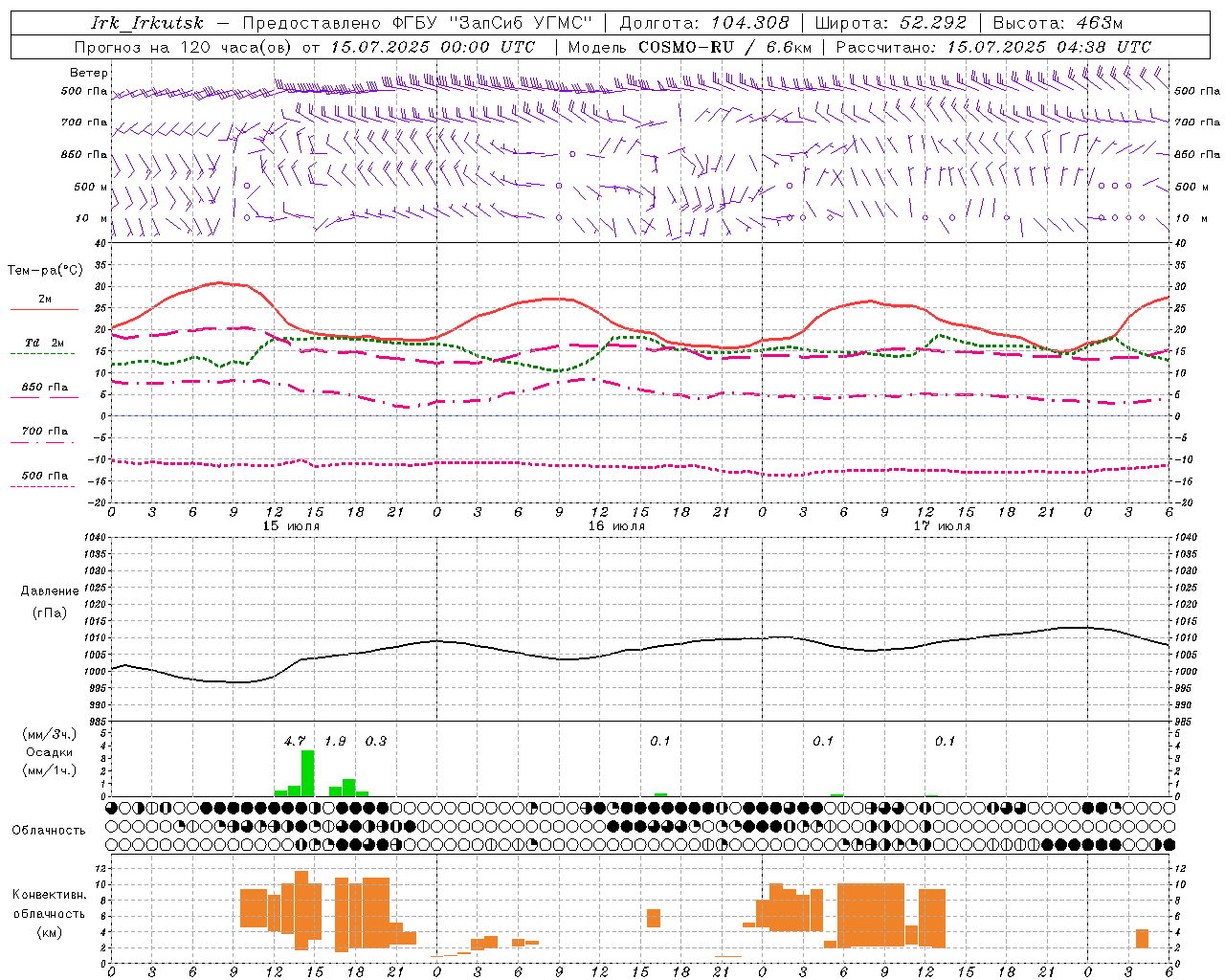Click the precipitation total "1.9"
Viewport: 1225px width, 980px height.
[x=335, y=742]
